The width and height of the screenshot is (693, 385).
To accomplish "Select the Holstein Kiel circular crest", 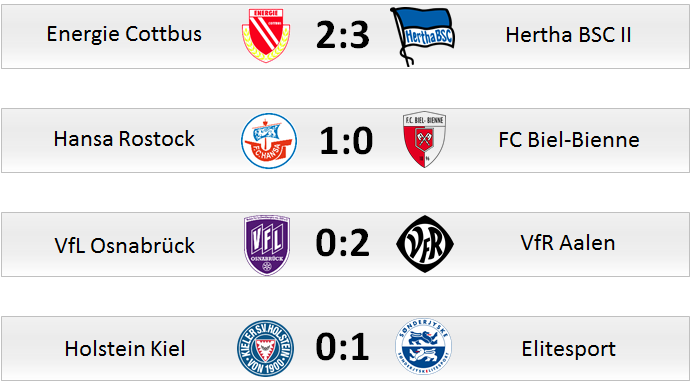I will [266, 348].
